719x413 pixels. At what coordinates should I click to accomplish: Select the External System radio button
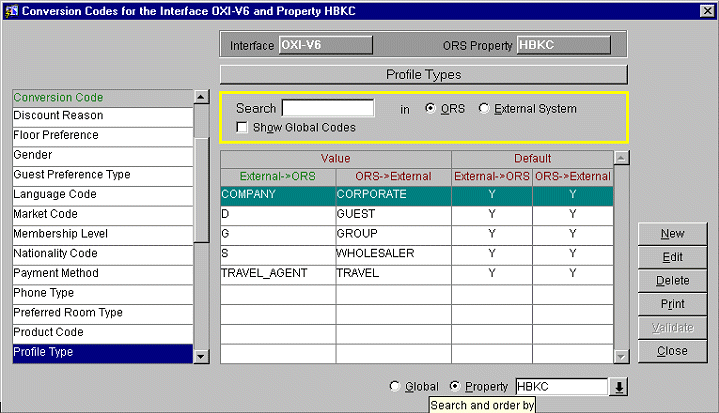tap(484, 109)
